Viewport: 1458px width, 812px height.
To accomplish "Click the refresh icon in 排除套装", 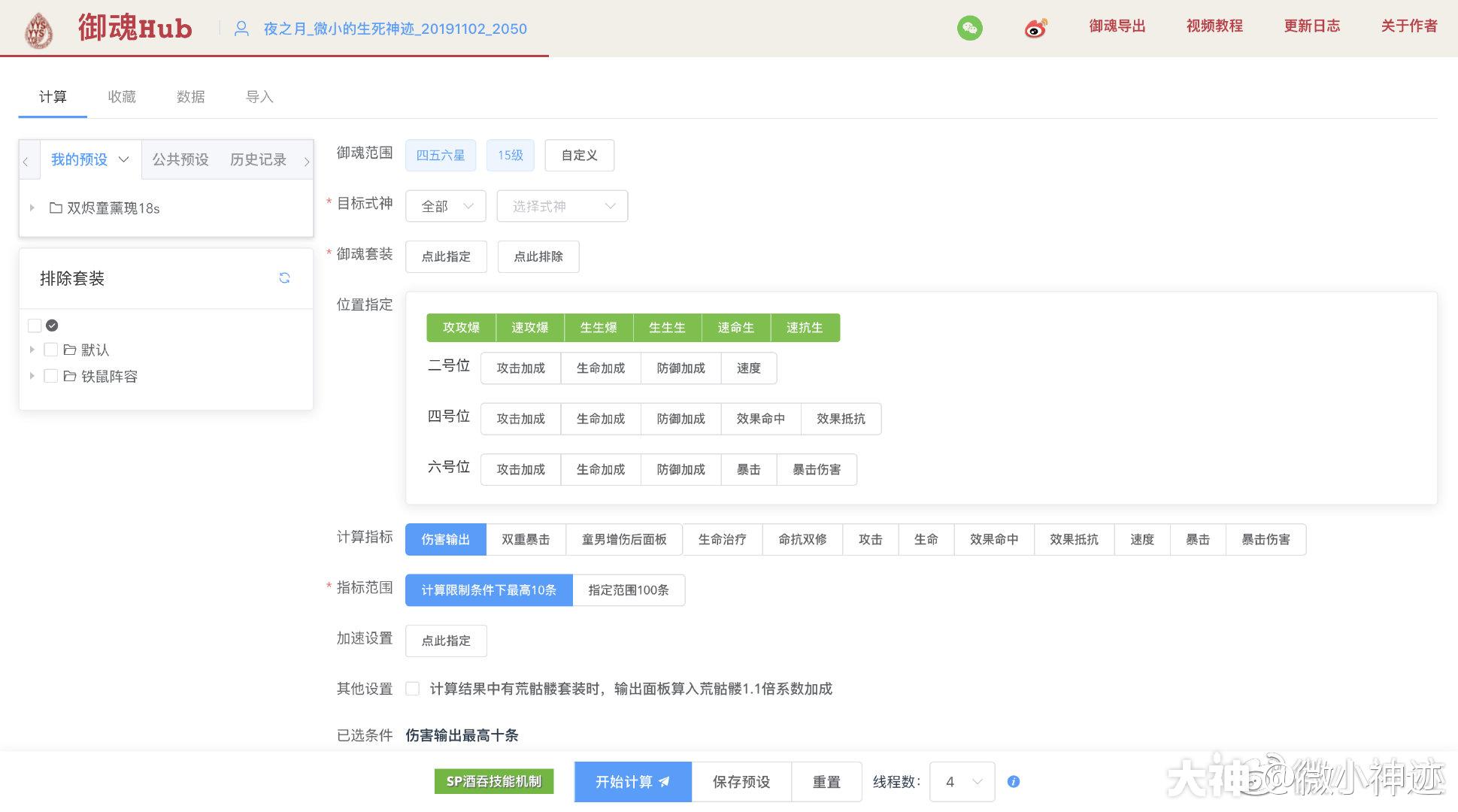I will click(x=284, y=278).
